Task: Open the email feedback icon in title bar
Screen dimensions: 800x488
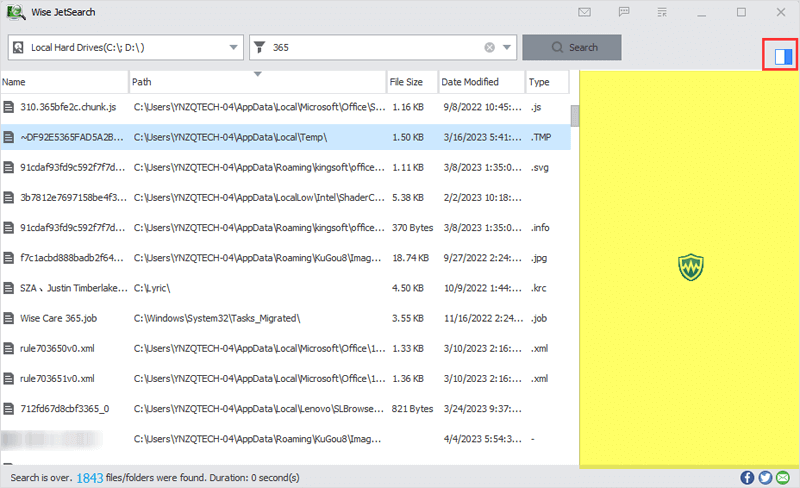Action: (585, 12)
